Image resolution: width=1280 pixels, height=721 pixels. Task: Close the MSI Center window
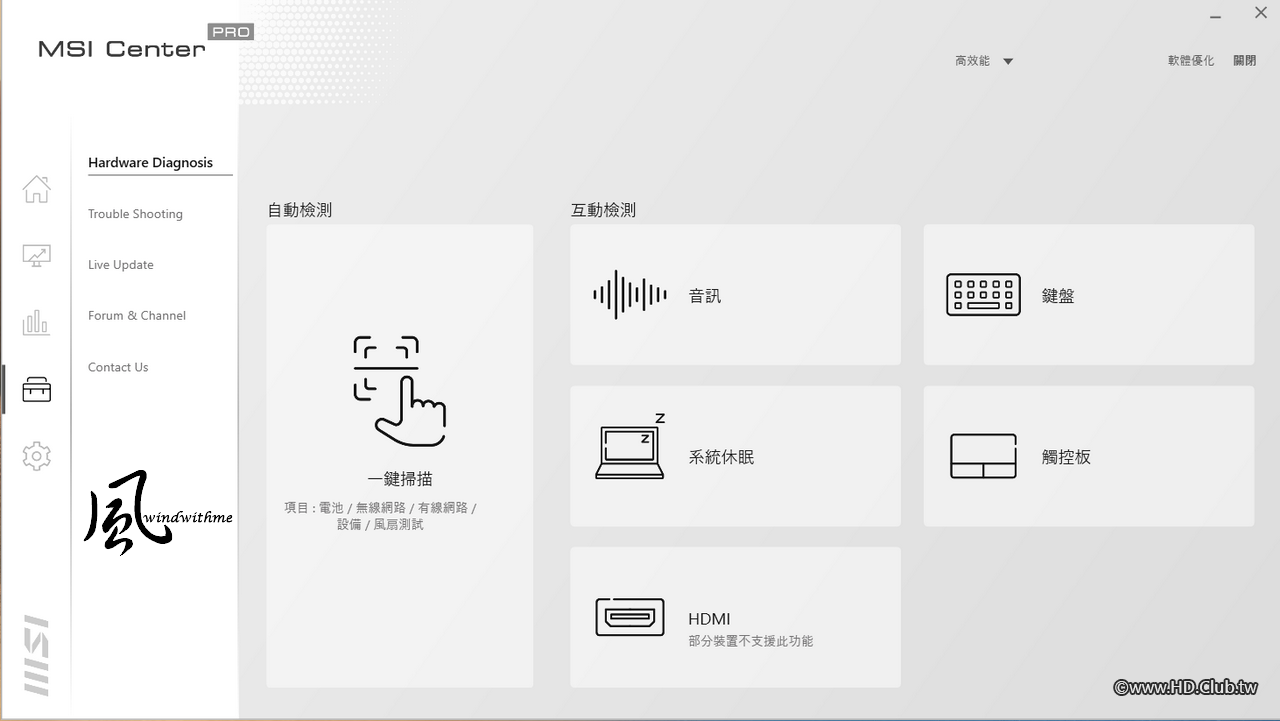(x=1260, y=13)
